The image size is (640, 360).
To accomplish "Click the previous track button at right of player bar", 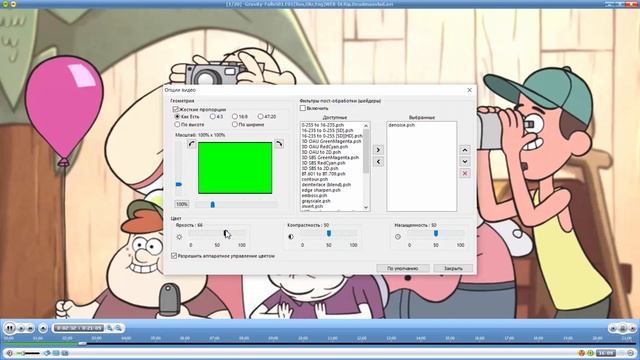I will 613,328.
